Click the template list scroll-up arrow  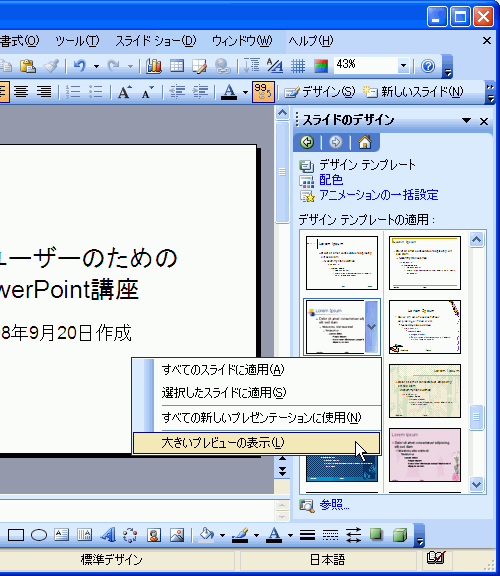476,240
